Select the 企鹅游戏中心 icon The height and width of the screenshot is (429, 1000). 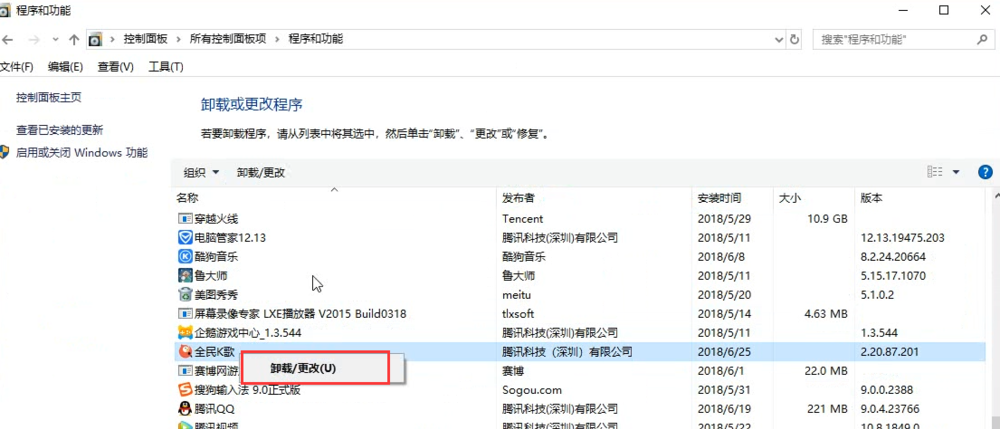click(x=185, y=333)
